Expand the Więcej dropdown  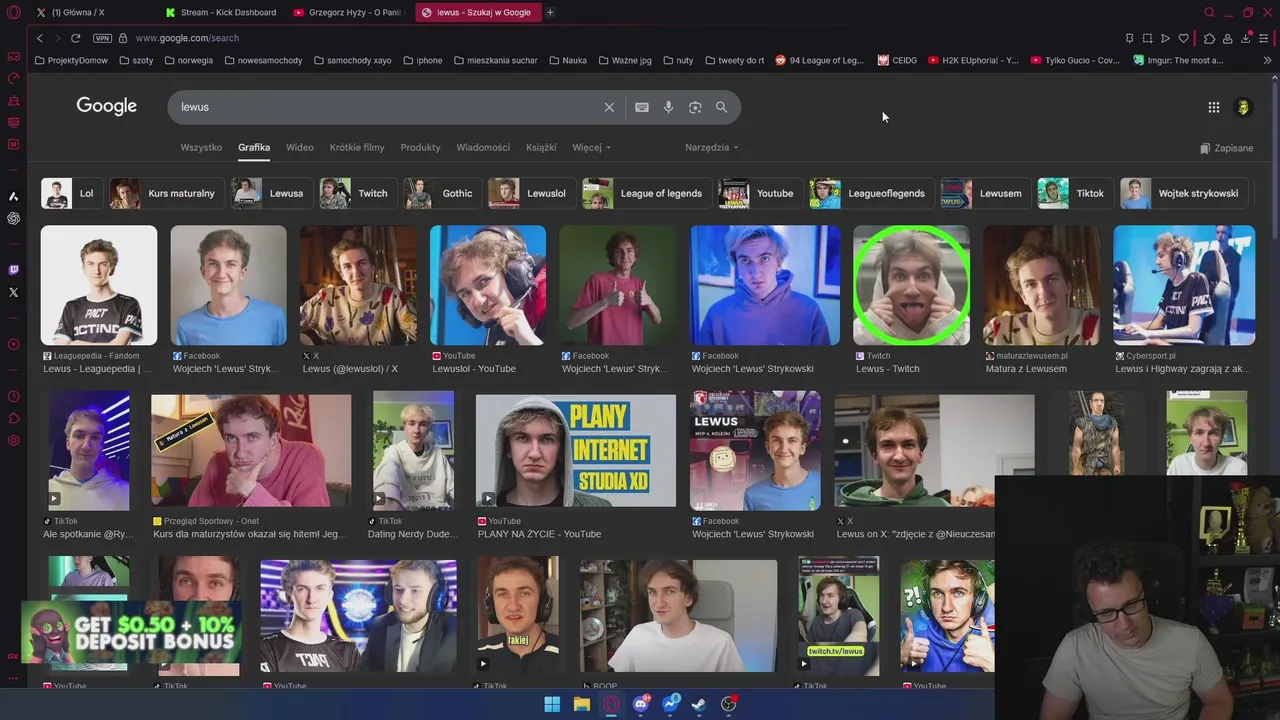[591, 147]
